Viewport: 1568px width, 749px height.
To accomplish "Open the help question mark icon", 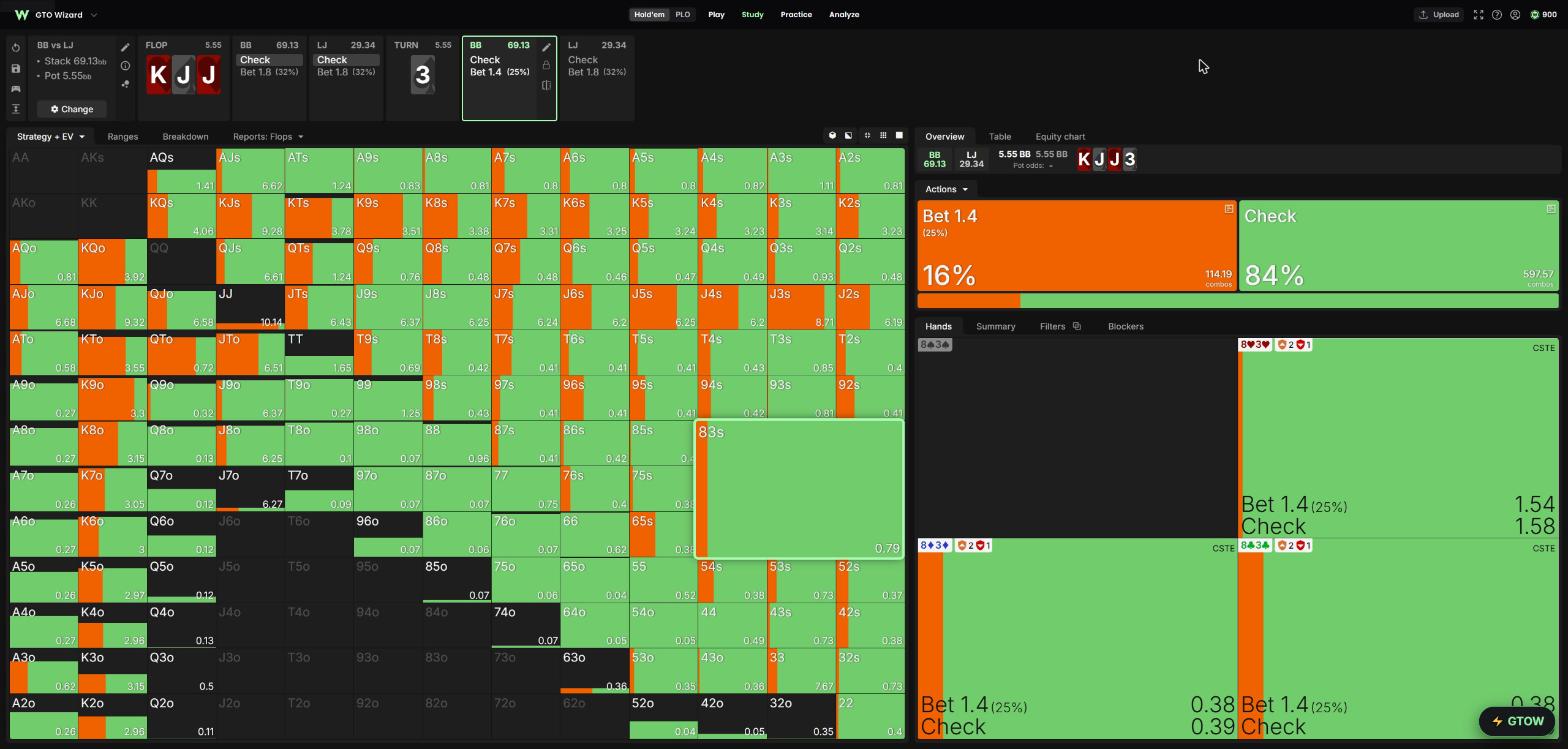I will click(1497, 15).
